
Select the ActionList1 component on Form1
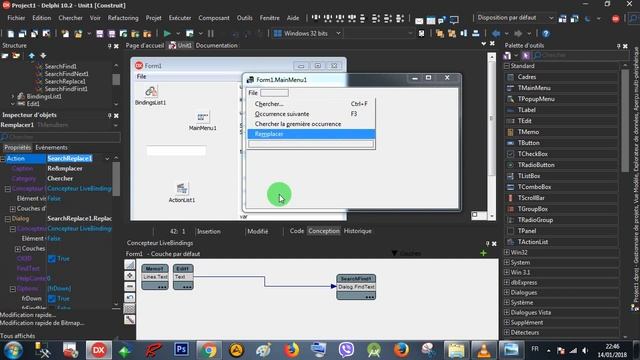click(x=182, y=193)
